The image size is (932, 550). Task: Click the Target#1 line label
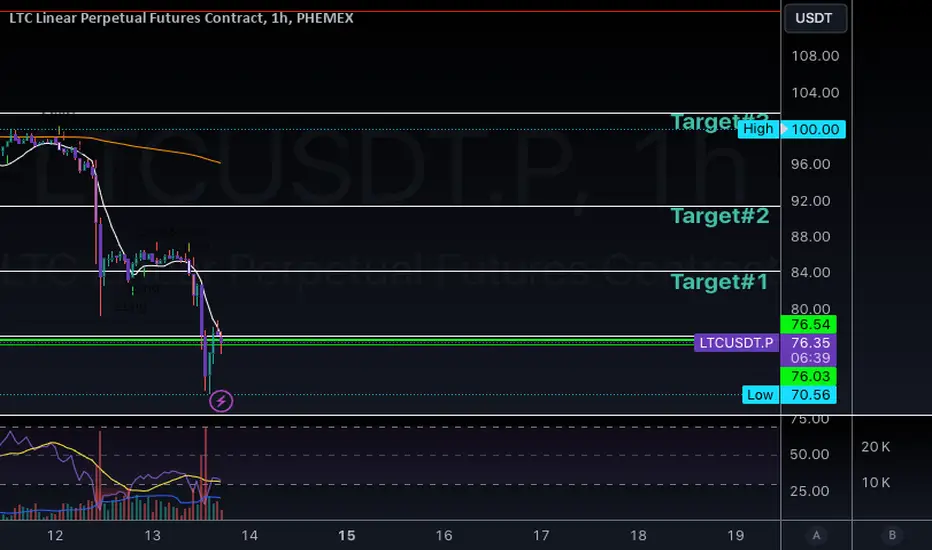pos(719,282)
